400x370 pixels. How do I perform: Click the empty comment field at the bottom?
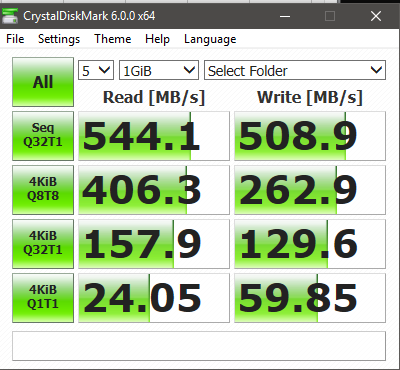pyautogui.click(x=199, y=346)
